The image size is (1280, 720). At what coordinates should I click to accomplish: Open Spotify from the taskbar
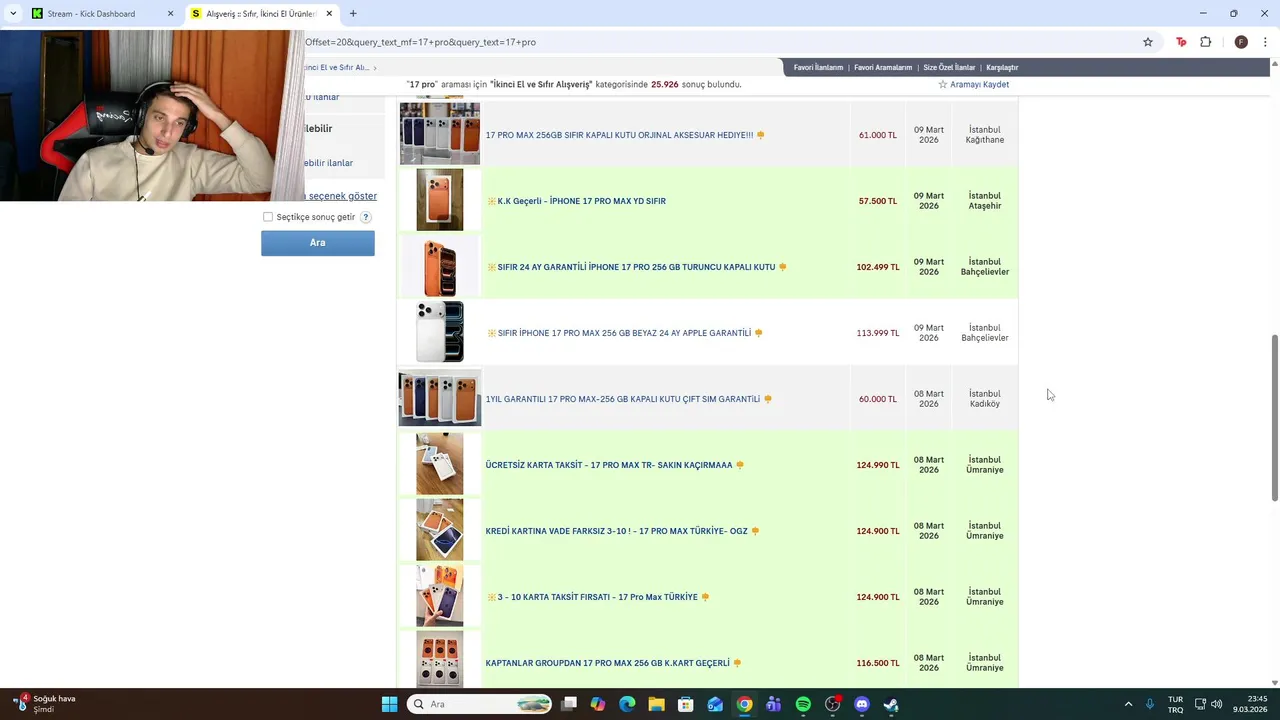[803, 704]
